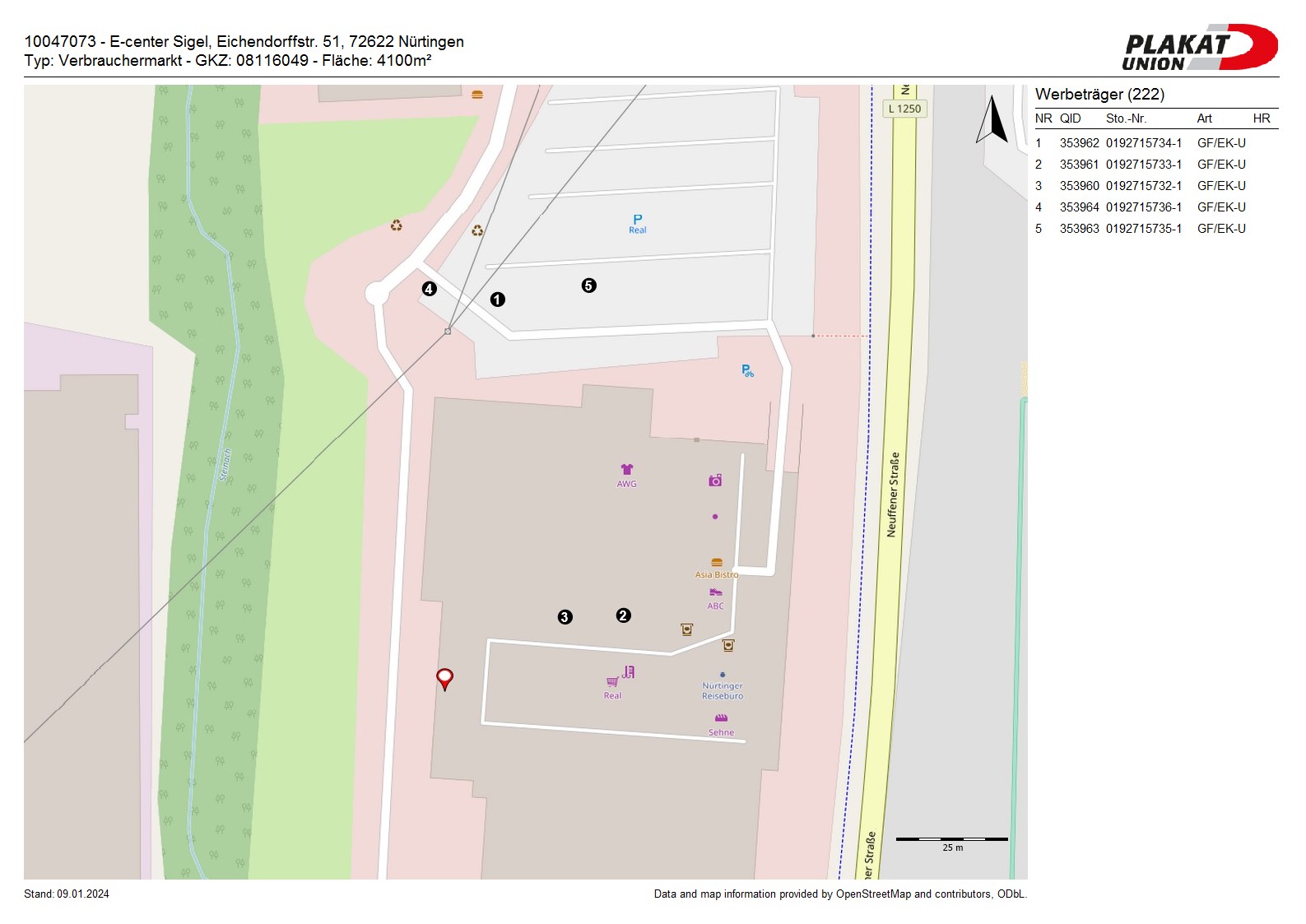The image size is (1306, 924).
Task: Click the L 1250 road label
Action: point(904,109)
